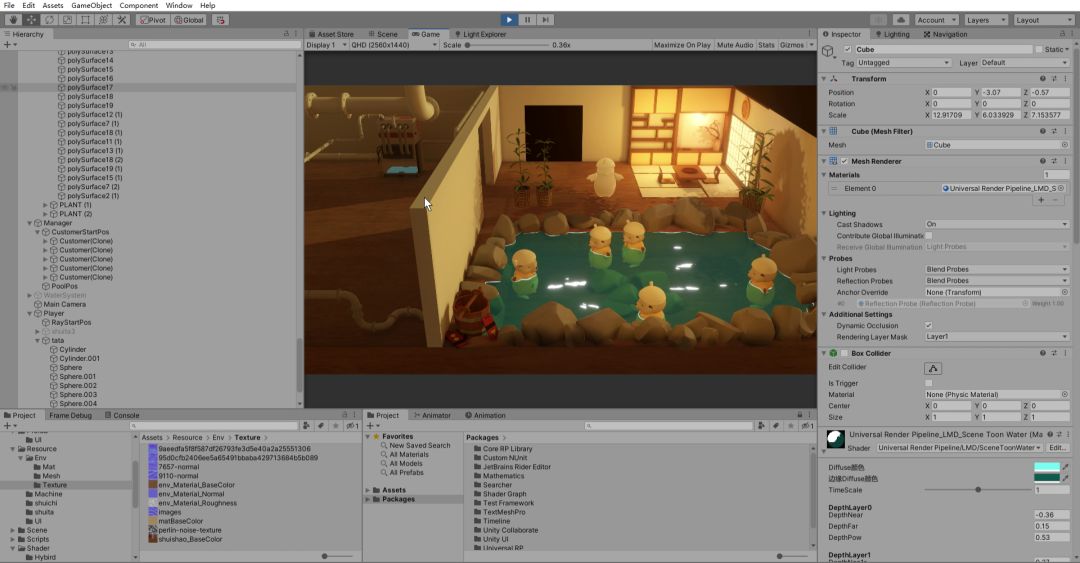
Task: Toggle the Is Trigger checkbox
Action: click(x=928, y=383)
